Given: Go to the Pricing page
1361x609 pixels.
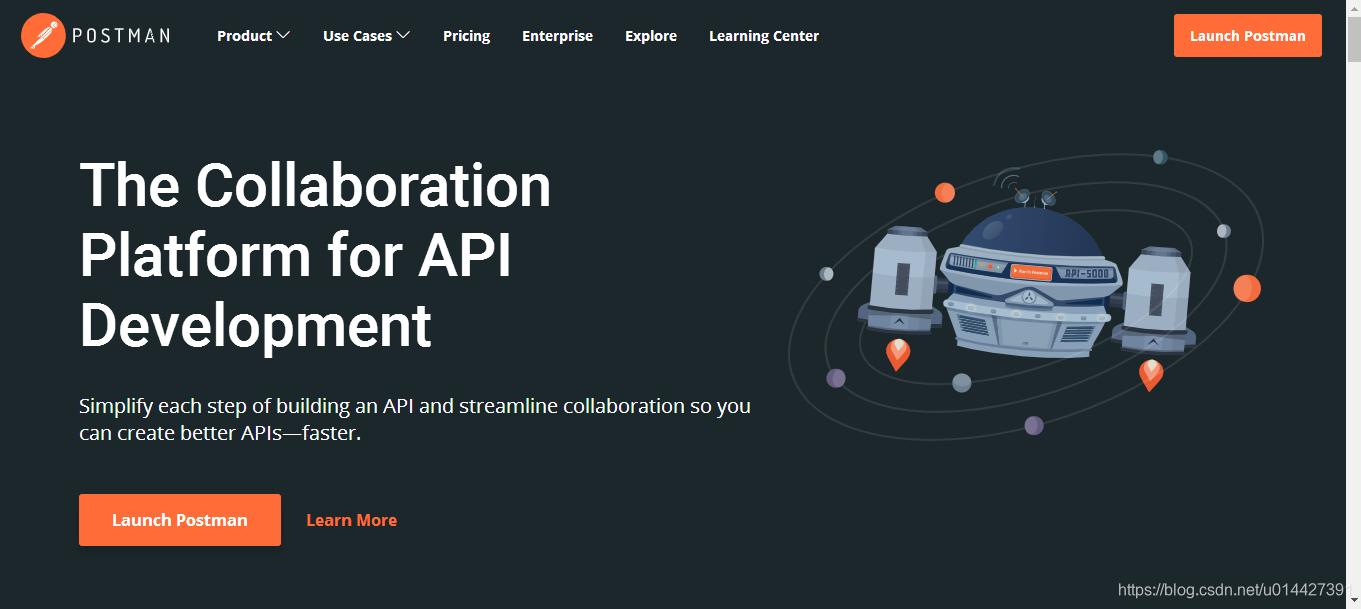Looking at the screenshot, I should pyautogui.click(x=467, y=36).
